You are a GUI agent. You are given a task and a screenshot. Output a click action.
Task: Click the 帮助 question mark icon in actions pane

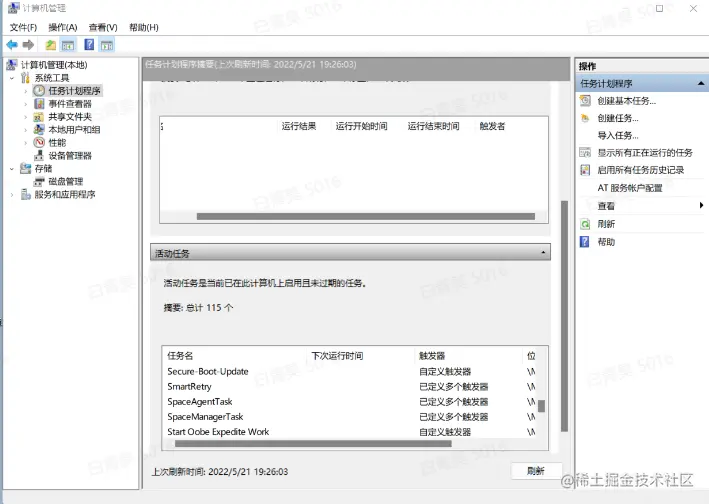coord(585,241)
